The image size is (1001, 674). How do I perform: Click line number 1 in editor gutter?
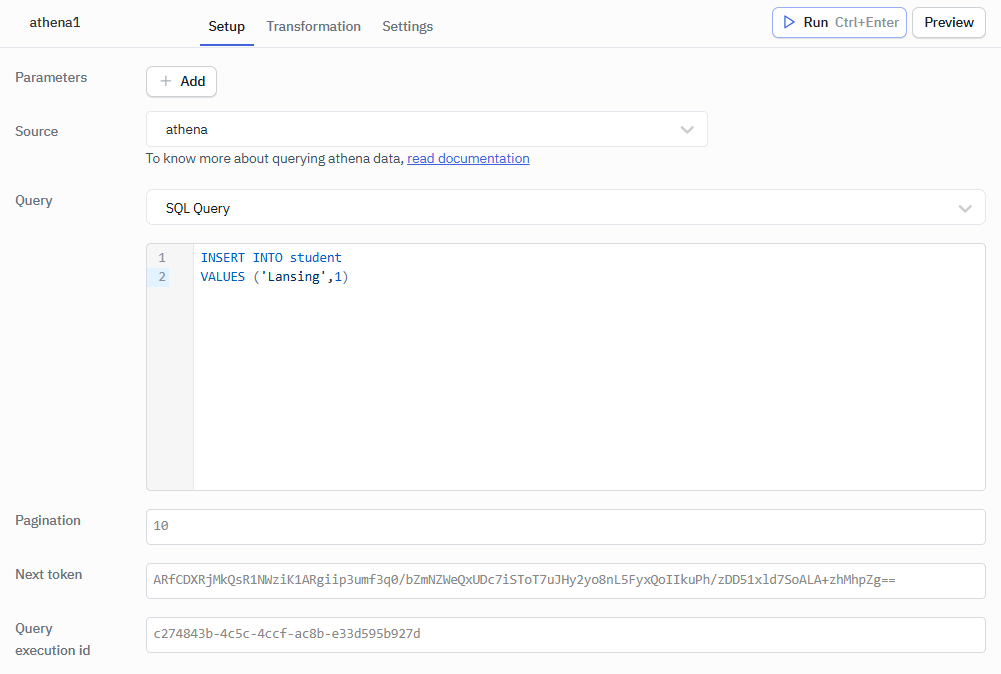(x=162, y=257)
